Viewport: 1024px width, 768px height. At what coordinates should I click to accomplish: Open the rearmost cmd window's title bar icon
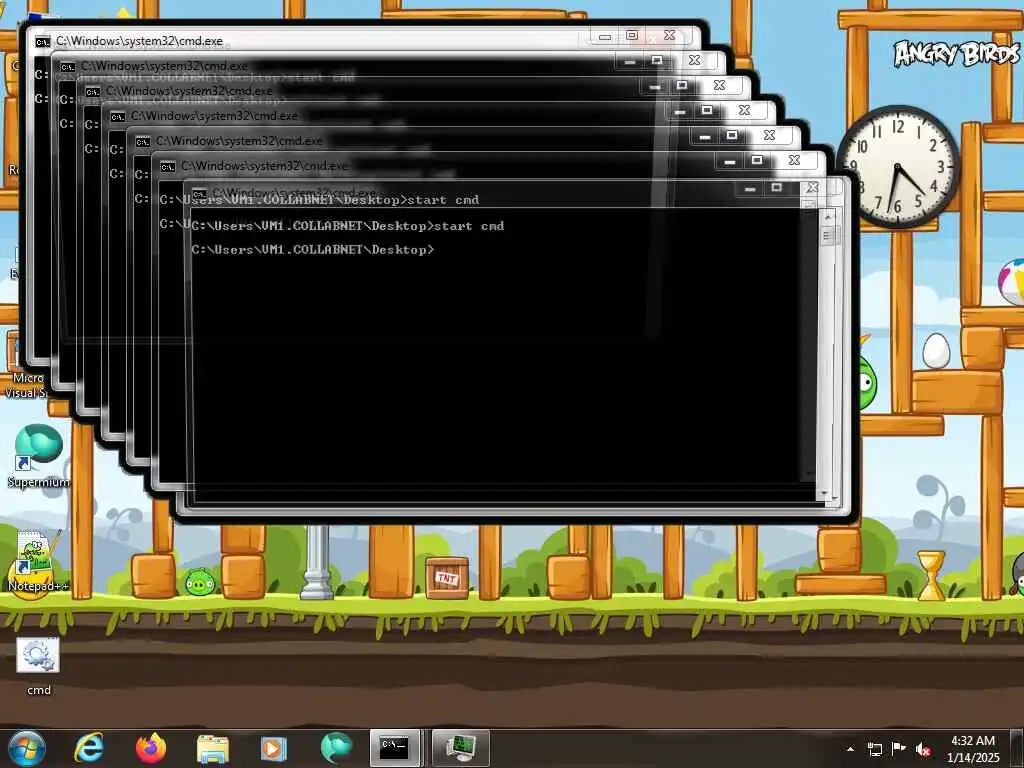pyautogui.click(x=42, y=42)
